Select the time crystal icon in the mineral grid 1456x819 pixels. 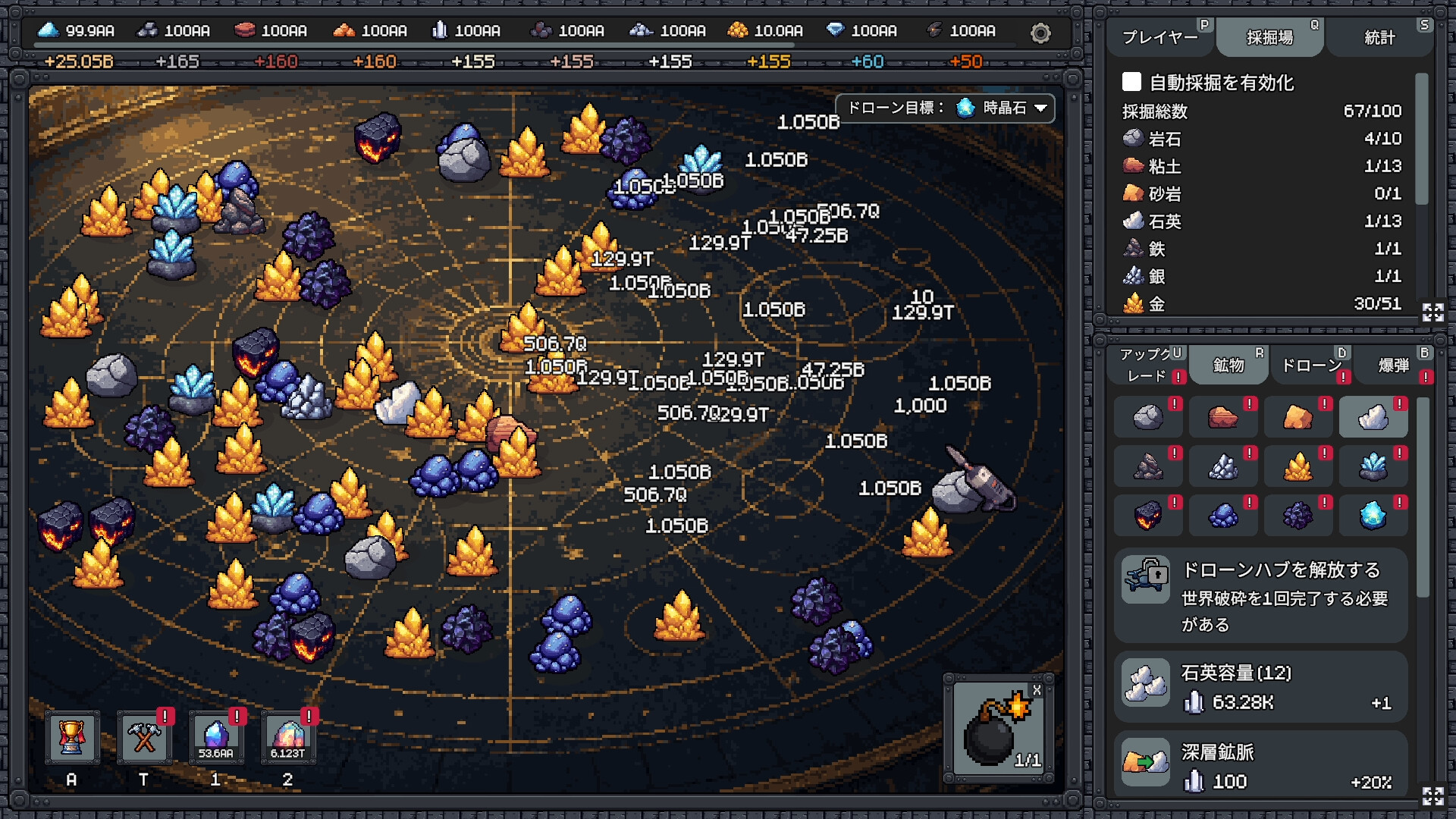pos(1373,516)
